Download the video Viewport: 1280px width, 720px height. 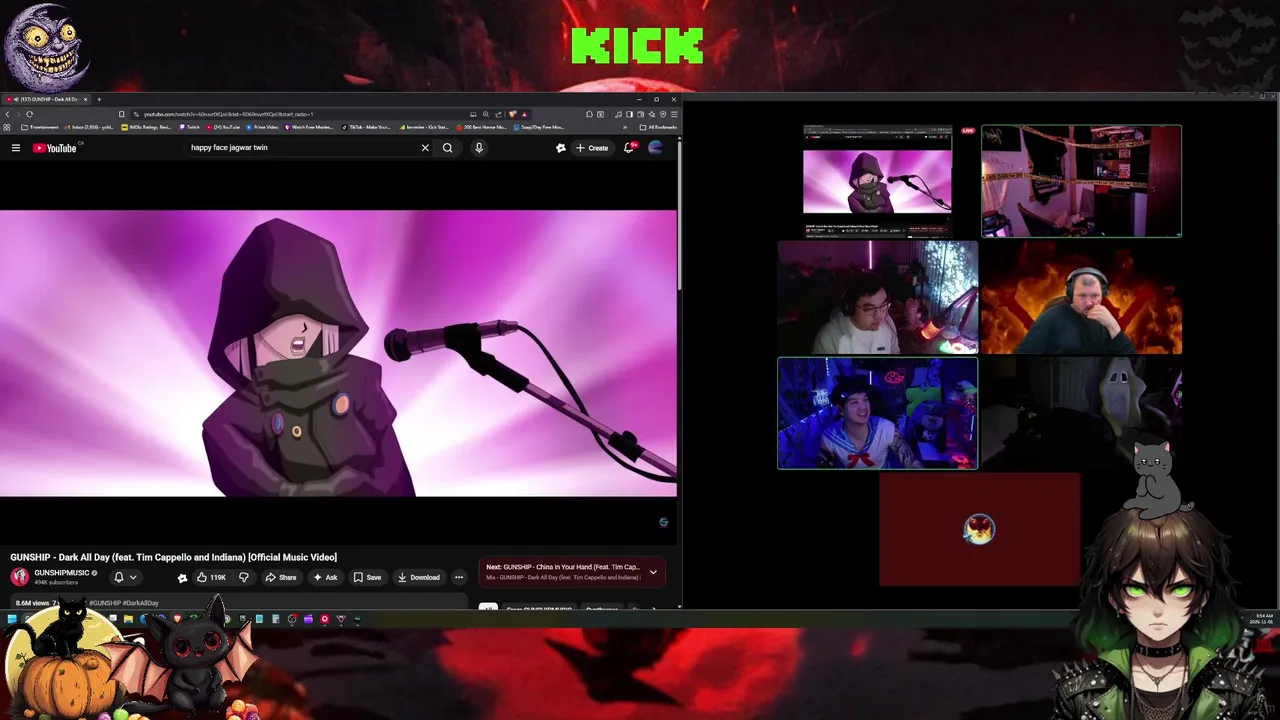(x=418, y=577)
